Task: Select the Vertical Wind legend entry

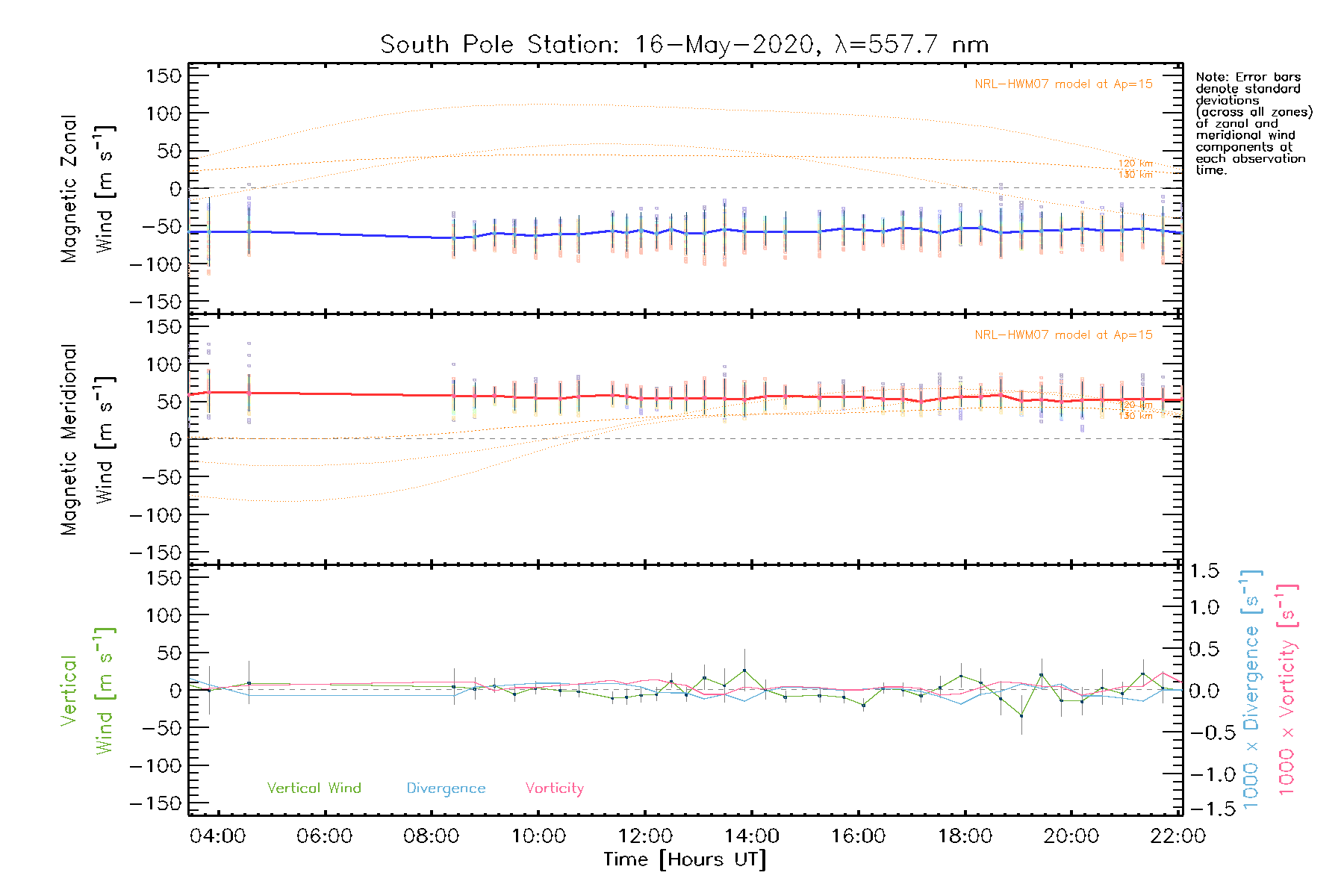Action: 314,788
